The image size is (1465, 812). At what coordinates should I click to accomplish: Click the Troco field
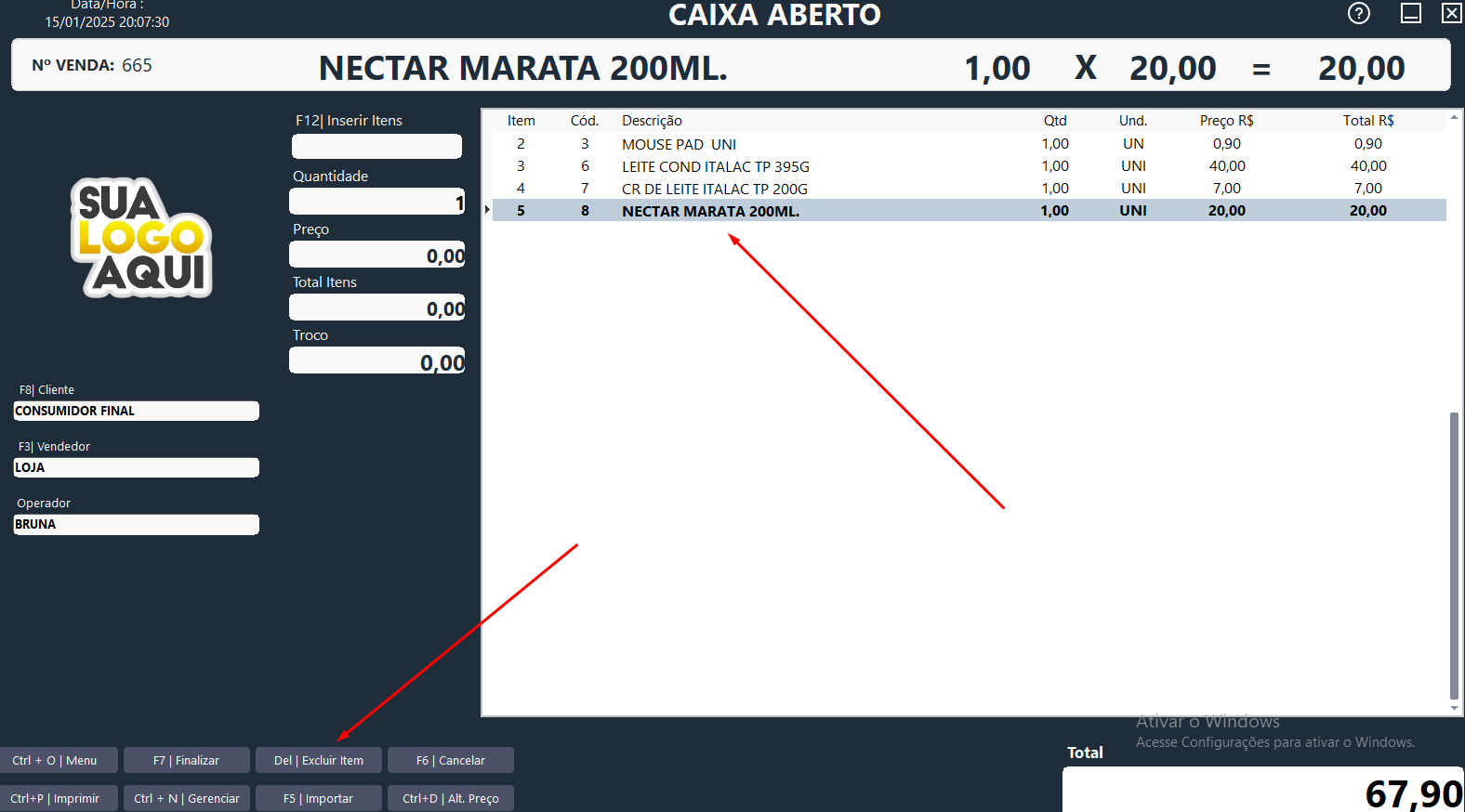coord(376,360)
